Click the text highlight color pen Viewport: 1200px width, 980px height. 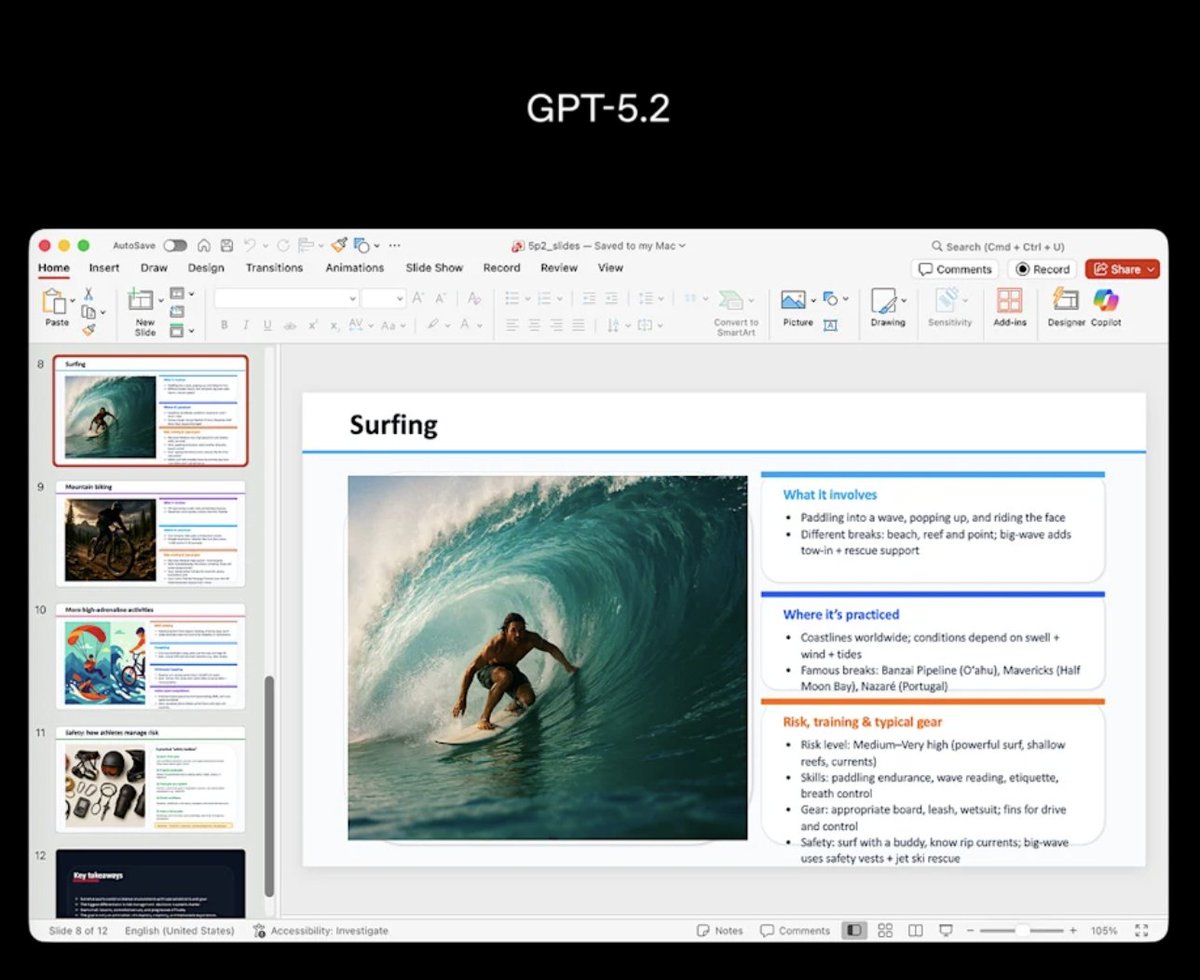click(x=433, y=325)
